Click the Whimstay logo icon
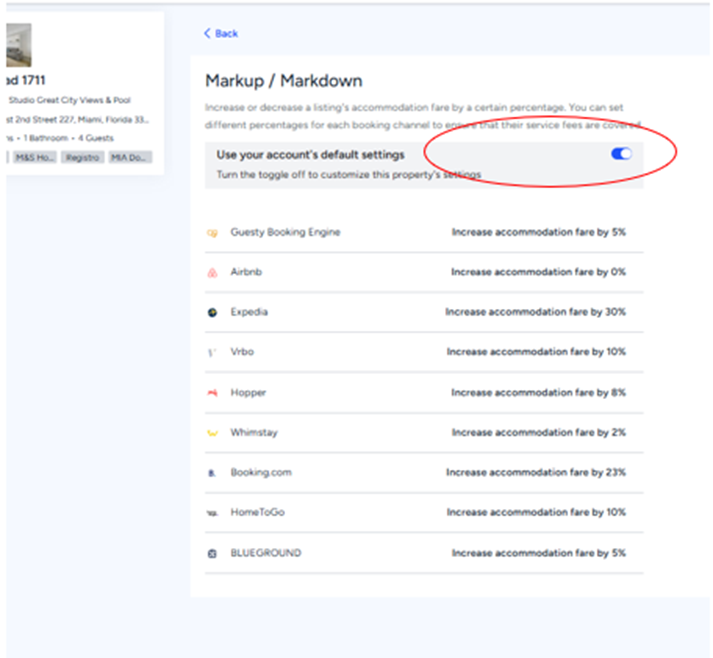 click(x=212, y=433)
